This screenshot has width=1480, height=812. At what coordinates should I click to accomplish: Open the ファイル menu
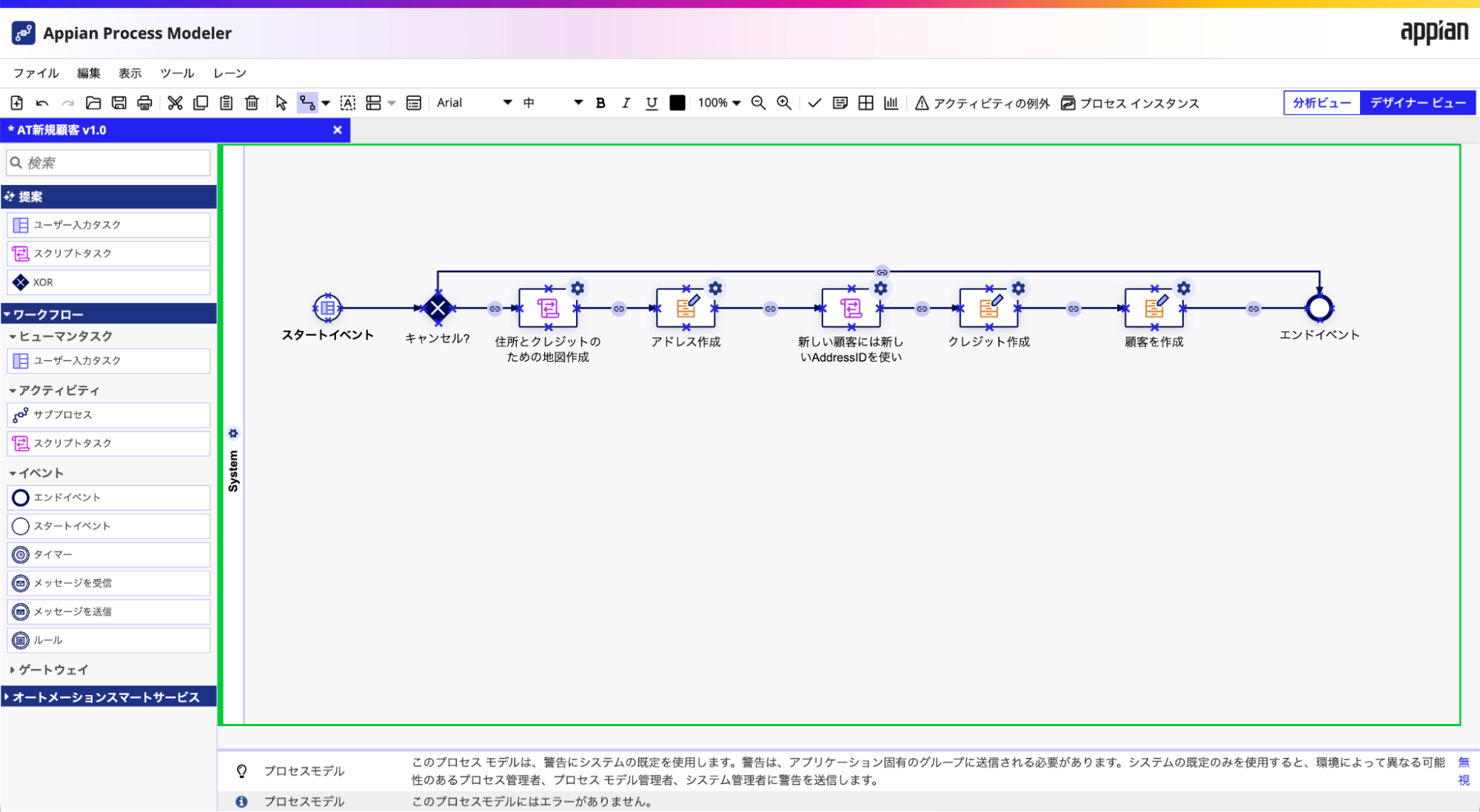[36, 73]
